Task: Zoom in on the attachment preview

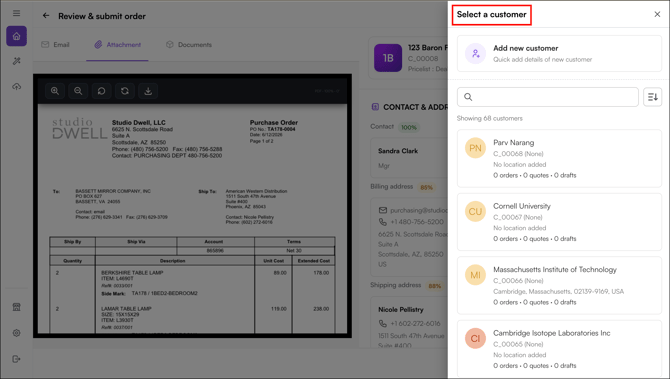Action: coord(55,91)
